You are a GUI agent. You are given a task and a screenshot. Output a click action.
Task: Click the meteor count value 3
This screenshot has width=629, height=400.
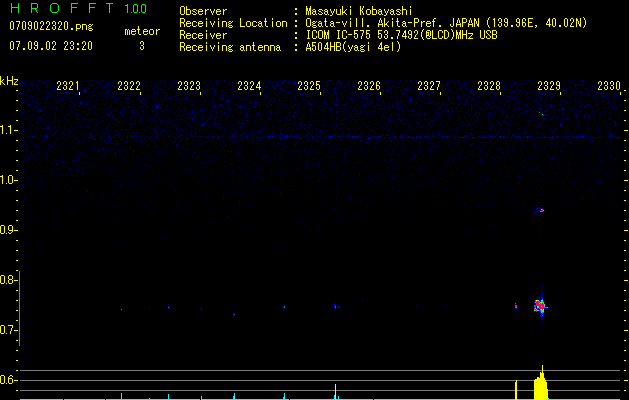point(142,46)
